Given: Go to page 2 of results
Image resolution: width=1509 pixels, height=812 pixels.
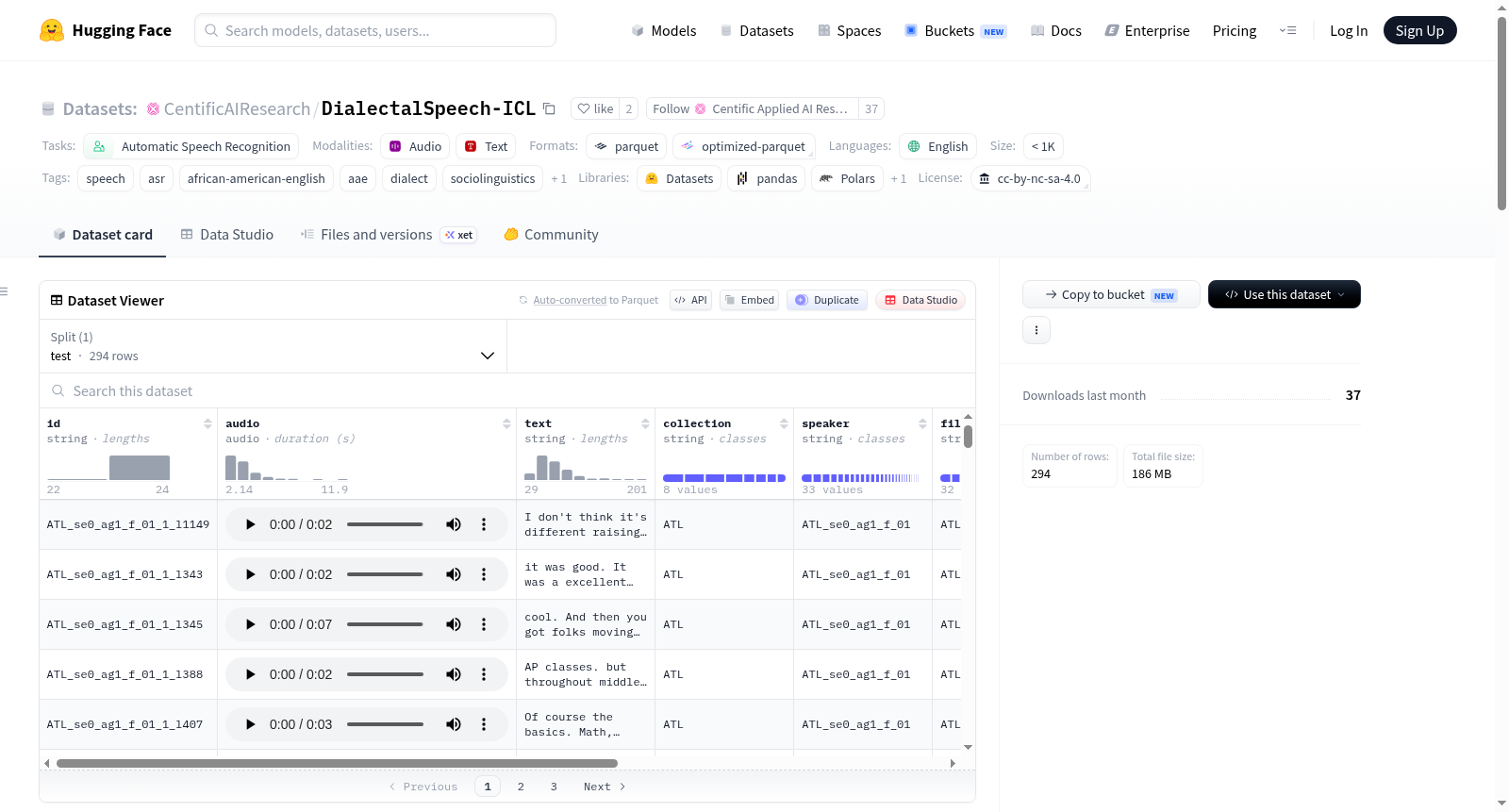Looking at the screenshot, I should (x=521, y=787).
